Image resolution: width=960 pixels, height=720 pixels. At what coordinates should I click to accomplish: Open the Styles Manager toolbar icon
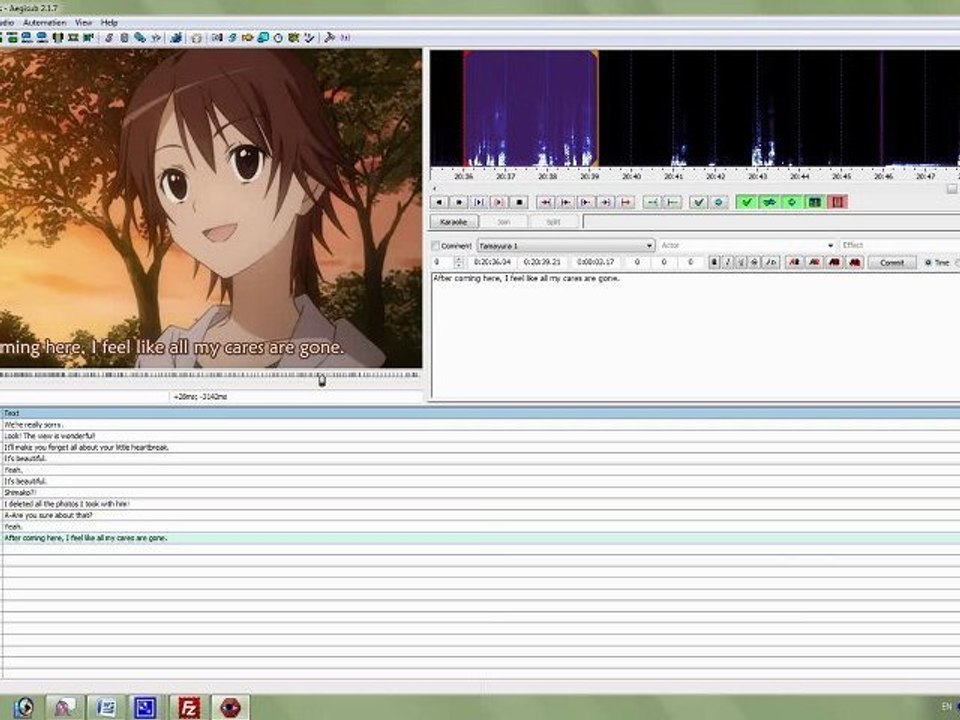(109, 38)
